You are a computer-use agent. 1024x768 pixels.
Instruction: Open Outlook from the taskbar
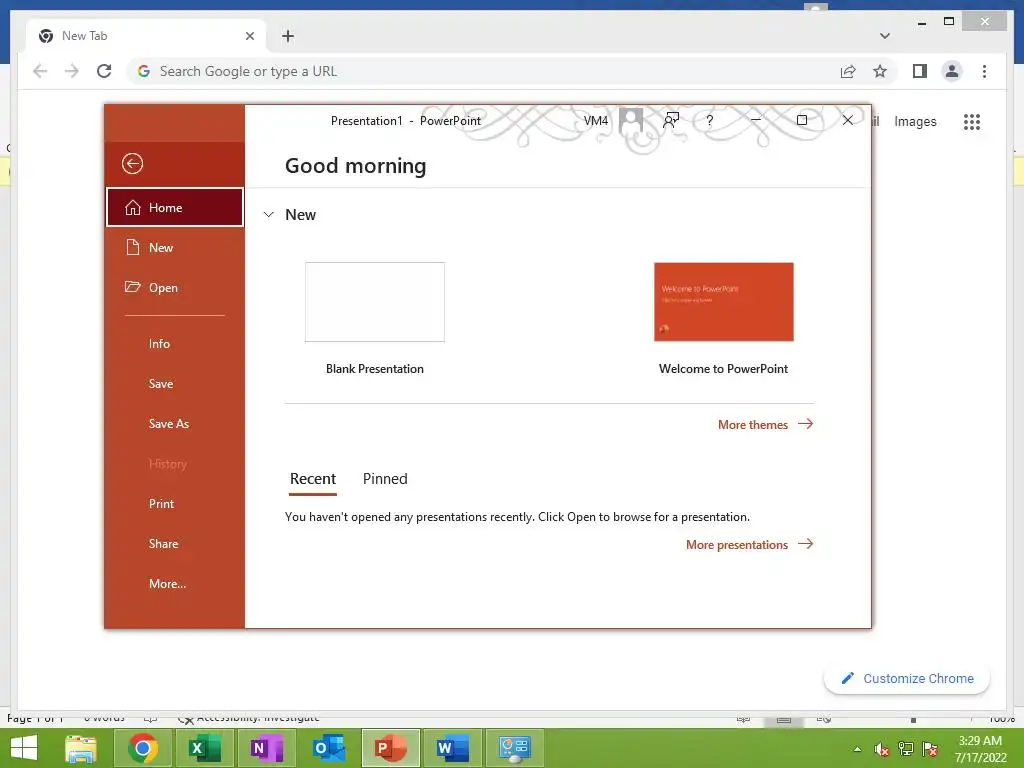(x=328, y=748)
